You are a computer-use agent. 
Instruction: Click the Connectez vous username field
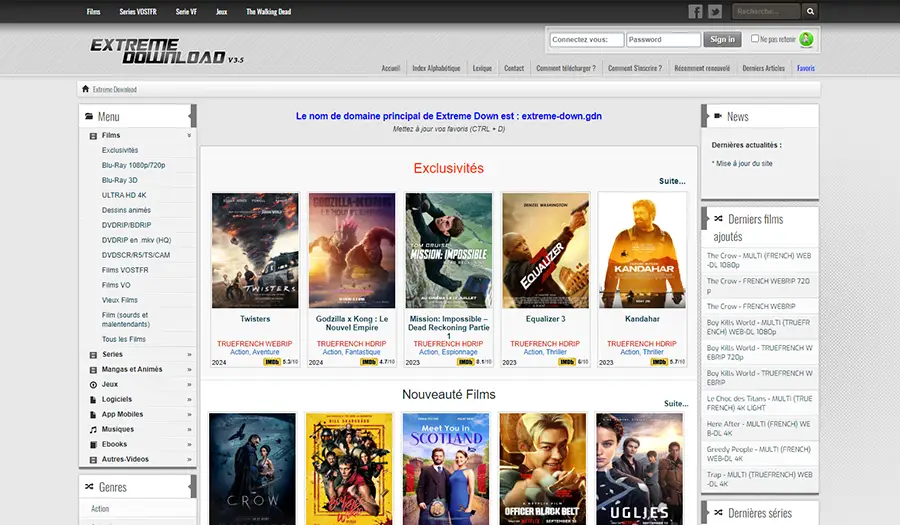587,40
